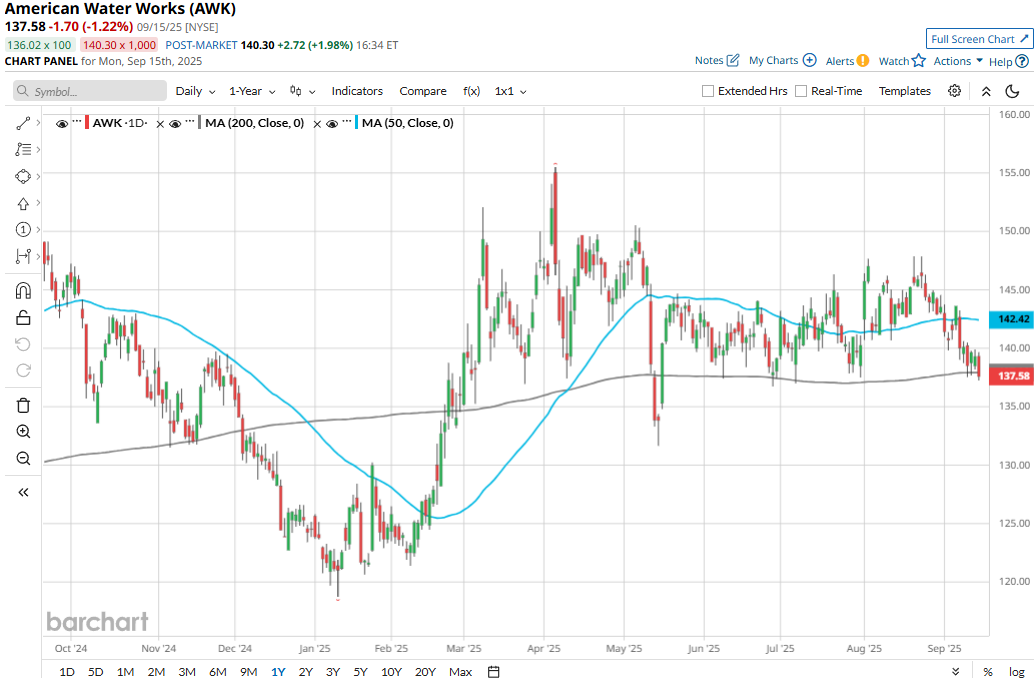Image resolution: width=1035 pixels, height=678 pixels.
Task: Open the Notes editor
Action: [717, 60]
